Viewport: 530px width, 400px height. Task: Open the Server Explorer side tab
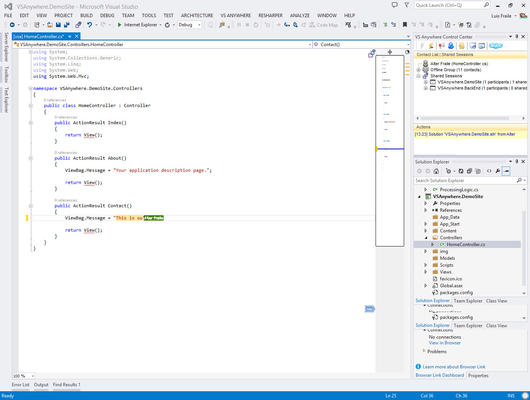coord(6,47)
